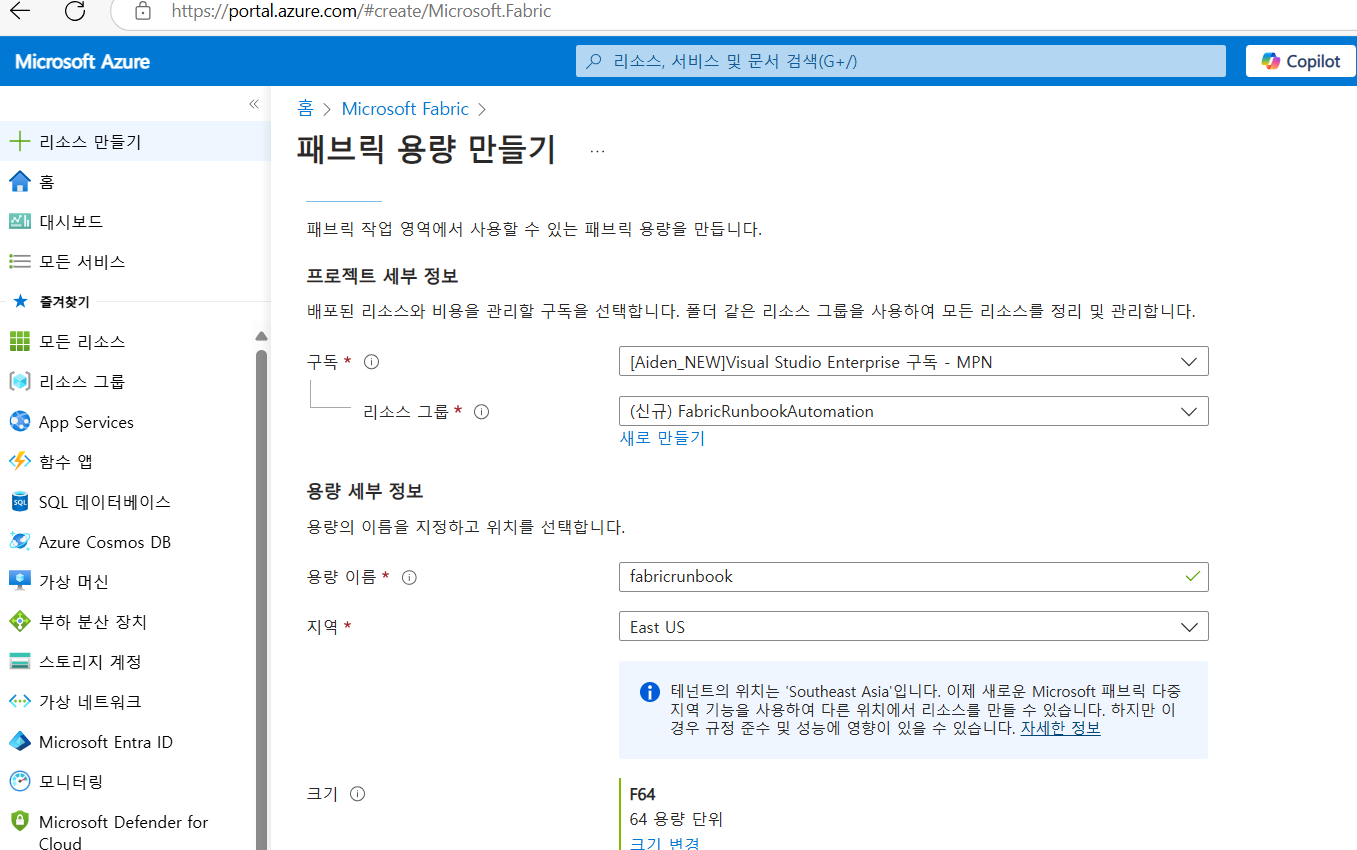Viewport: 1357px width, 850px height.
Task: Click the F64 size label
Action: pos(642,794)
